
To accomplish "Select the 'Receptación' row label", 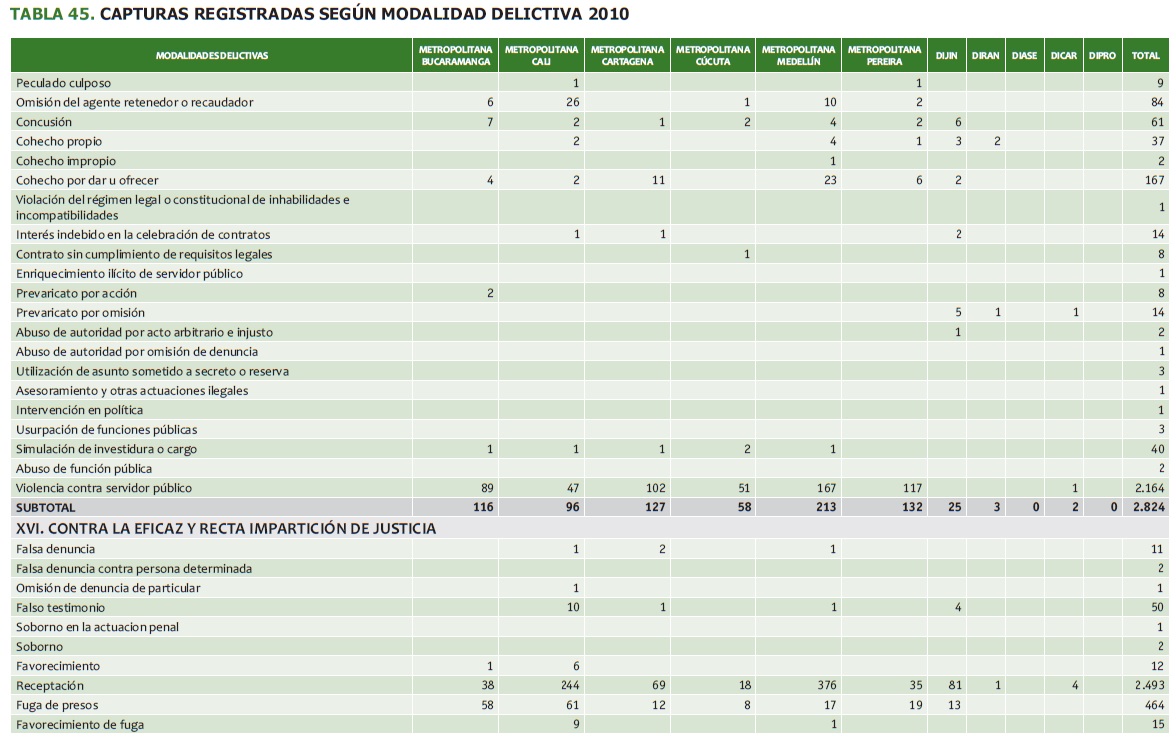I will pos(50,686).
